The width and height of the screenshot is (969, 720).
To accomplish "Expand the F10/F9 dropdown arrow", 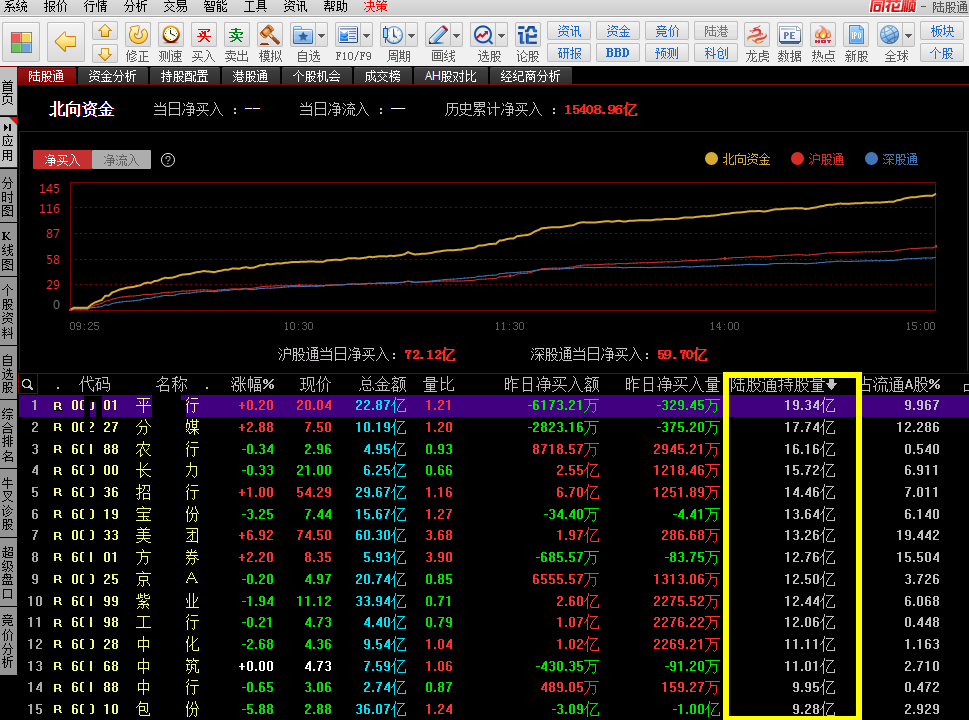I will tap(366, 36).
